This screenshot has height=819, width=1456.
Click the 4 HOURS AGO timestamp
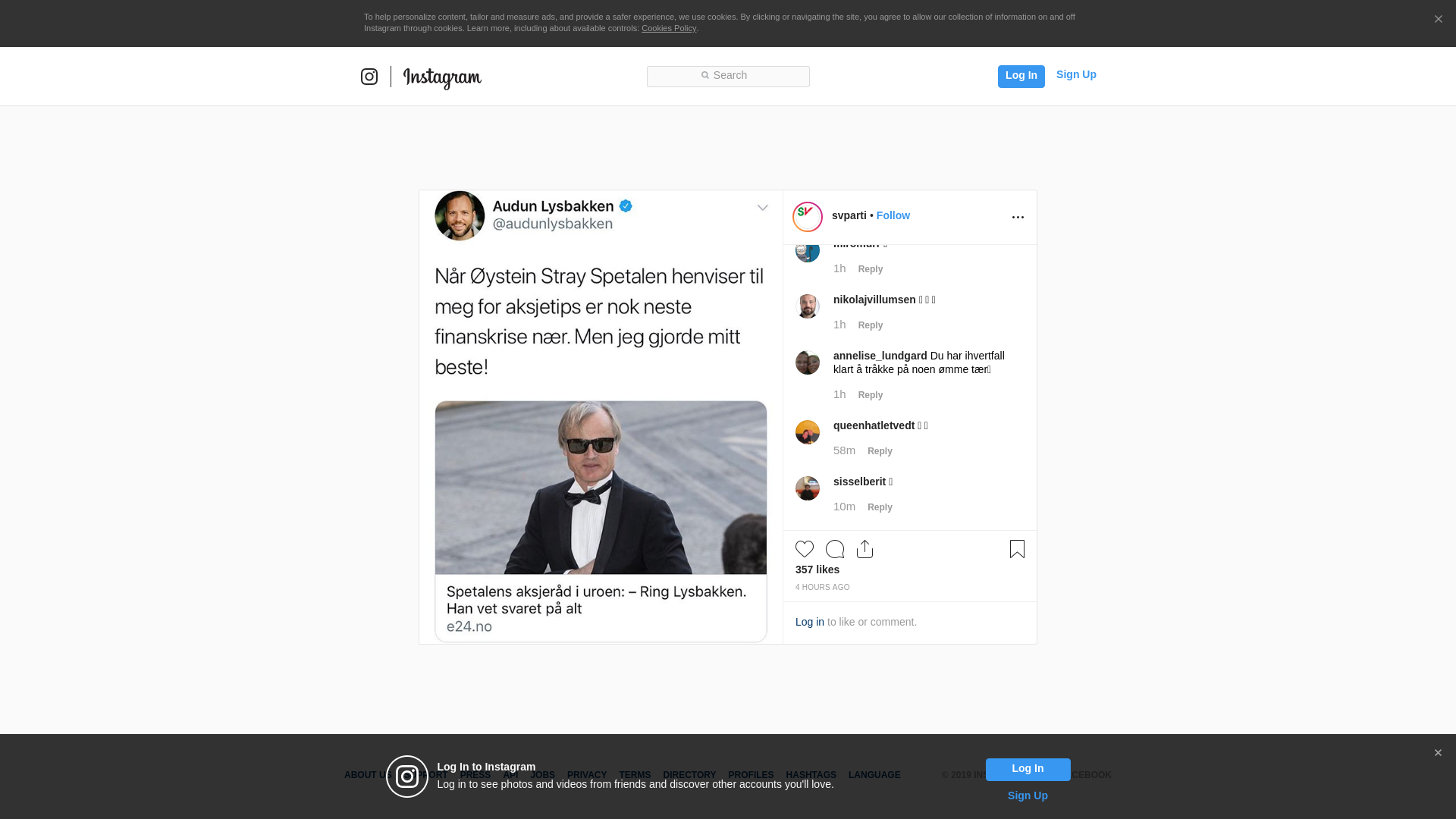click(823, 587)
